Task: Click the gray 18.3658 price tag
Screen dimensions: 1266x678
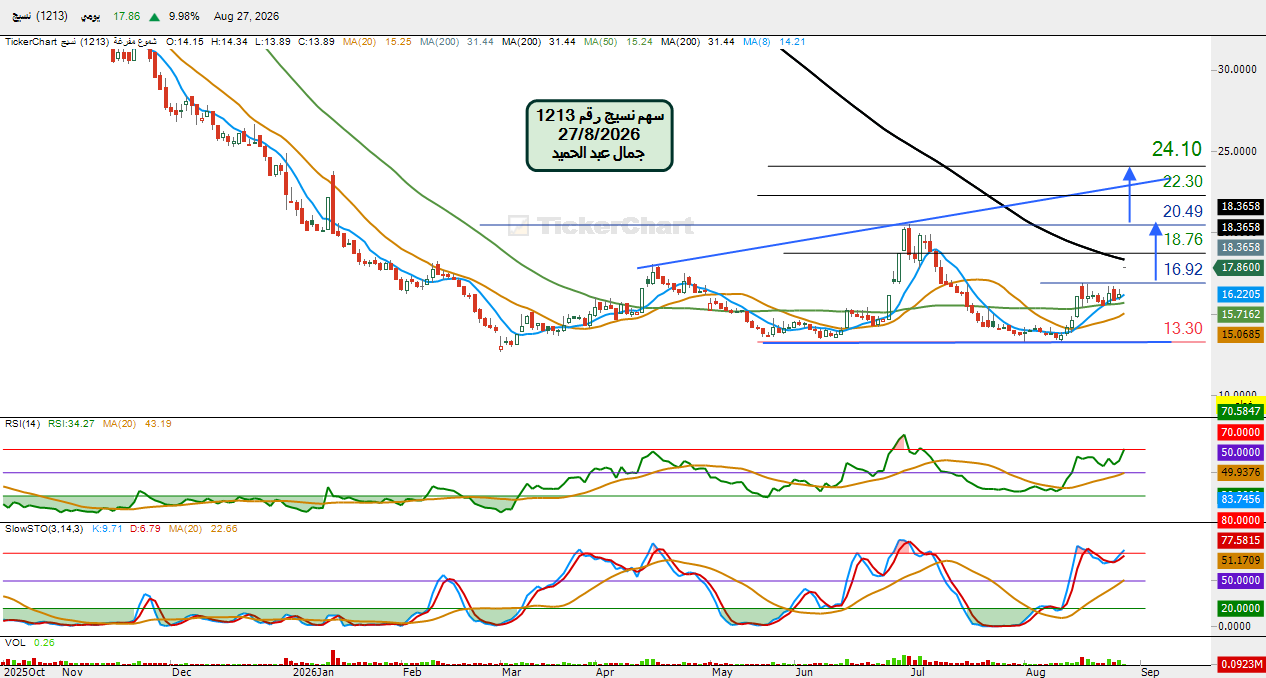Action: pos(1241,247)
